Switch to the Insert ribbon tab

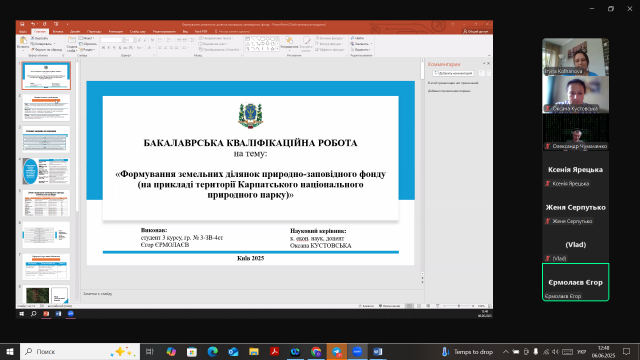pos(58,31)
